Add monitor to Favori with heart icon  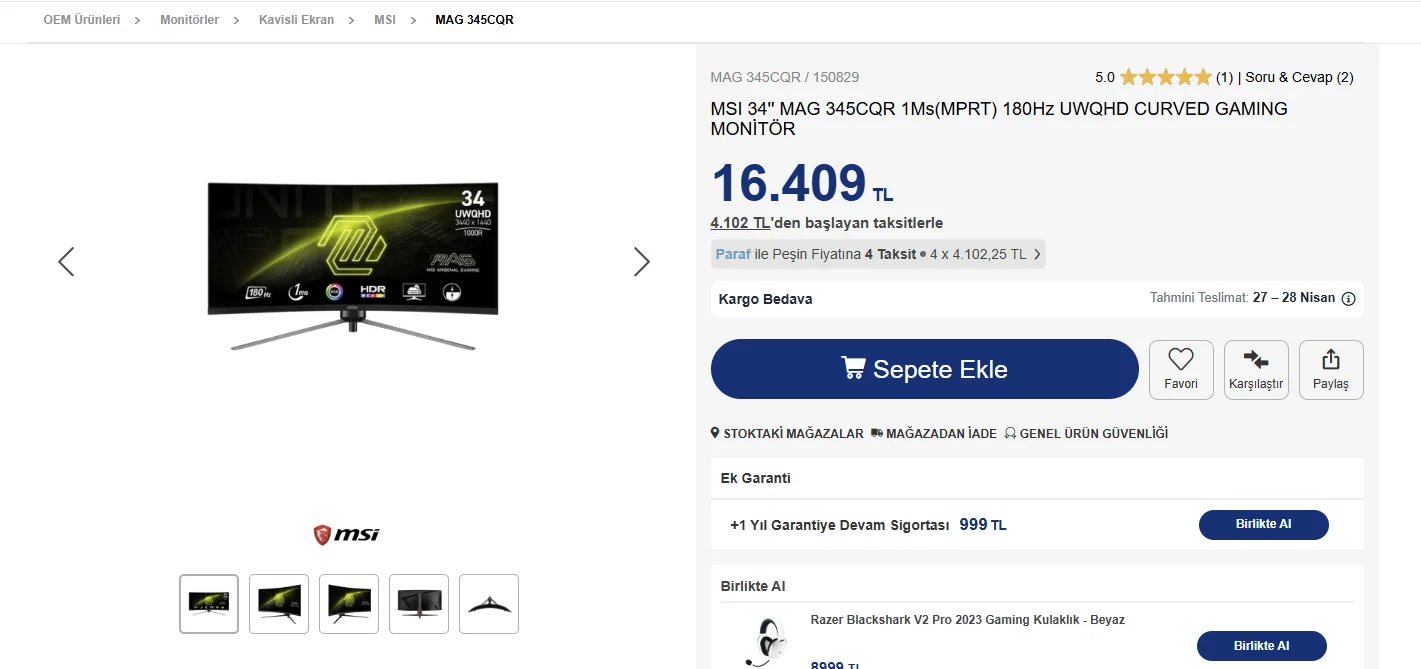[x=1181, y=370]
